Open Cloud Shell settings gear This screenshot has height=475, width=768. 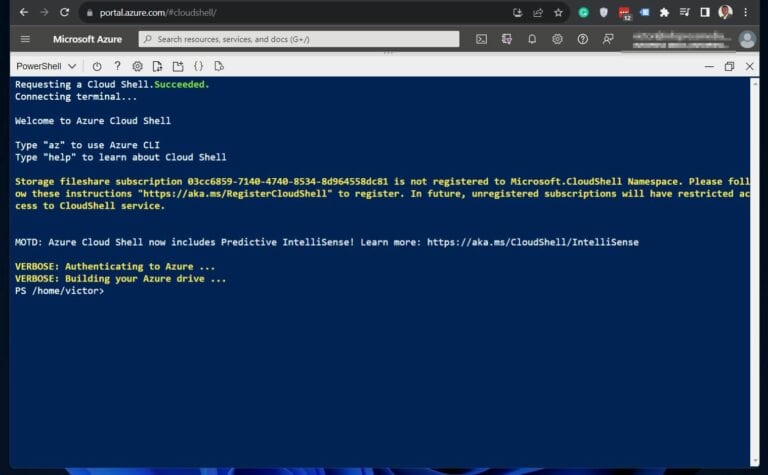(x=138, y=66)
